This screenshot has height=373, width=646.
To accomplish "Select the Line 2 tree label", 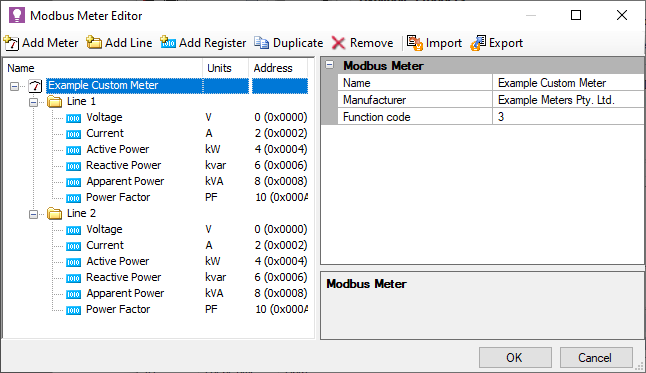I will (x=81, y=213).
